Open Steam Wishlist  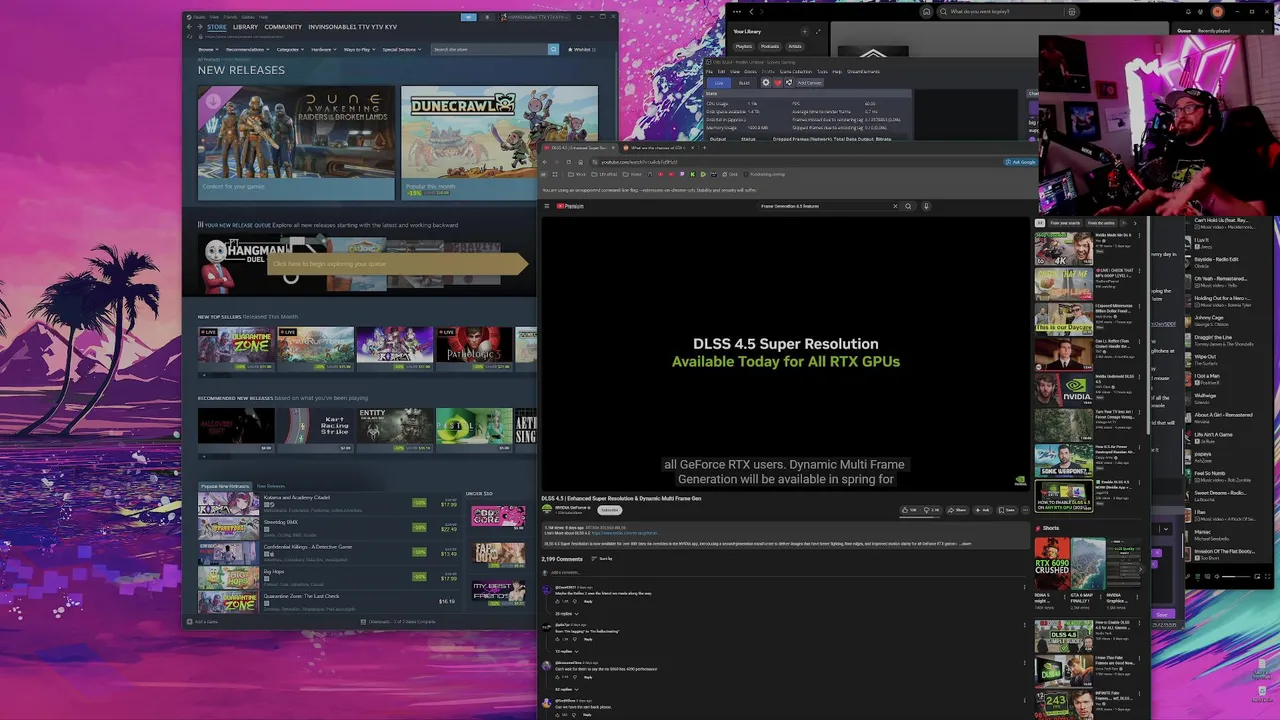(582, 49)
